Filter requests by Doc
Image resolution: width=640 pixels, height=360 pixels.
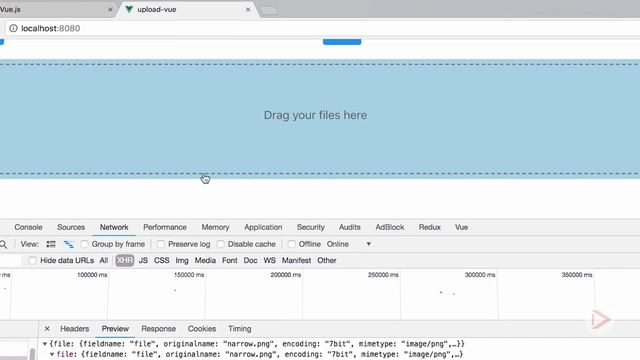(250, 260)
